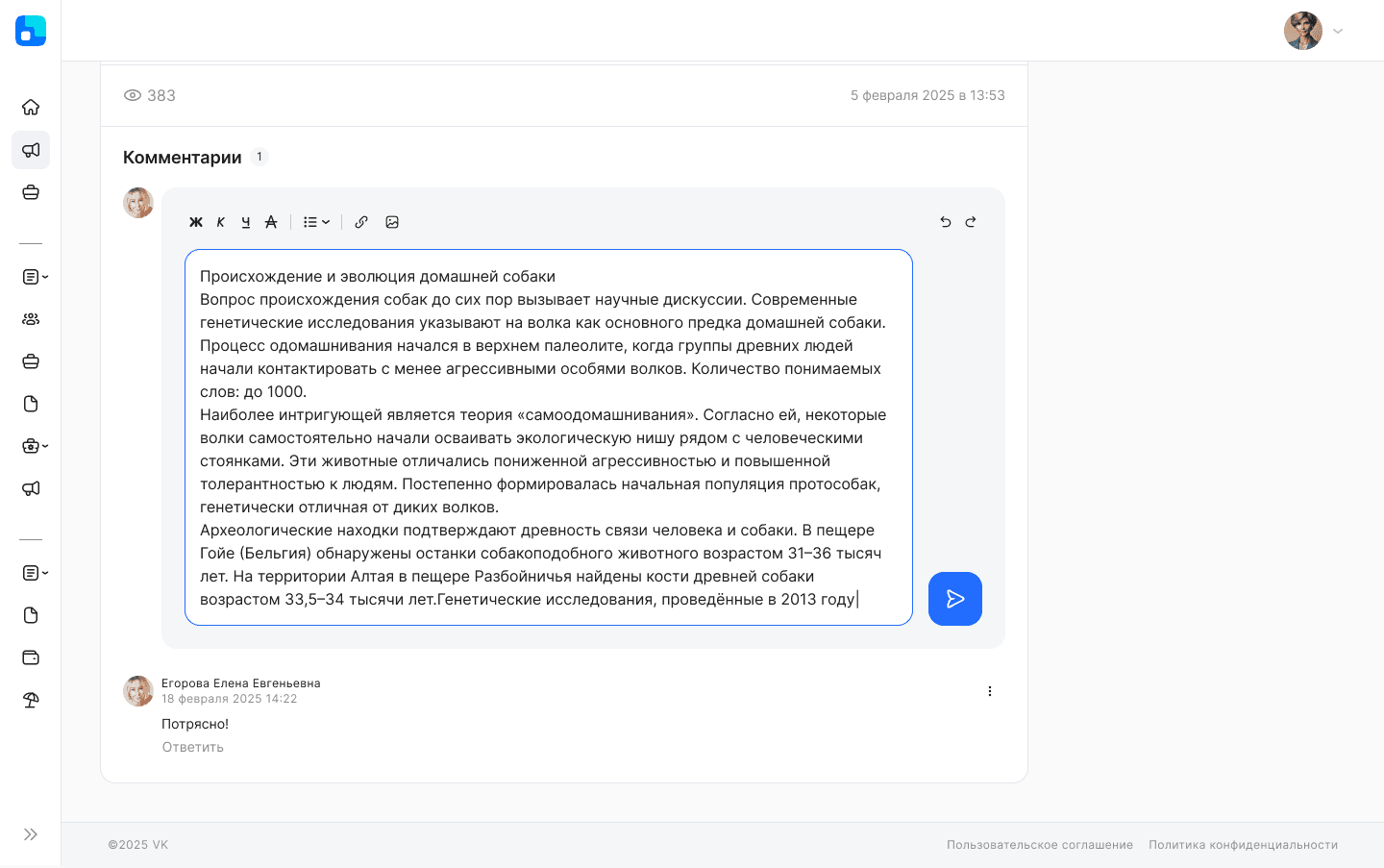Insert a link into the comment
The width and height of the screenshot is (1384, 868).
tap(361, 222)
